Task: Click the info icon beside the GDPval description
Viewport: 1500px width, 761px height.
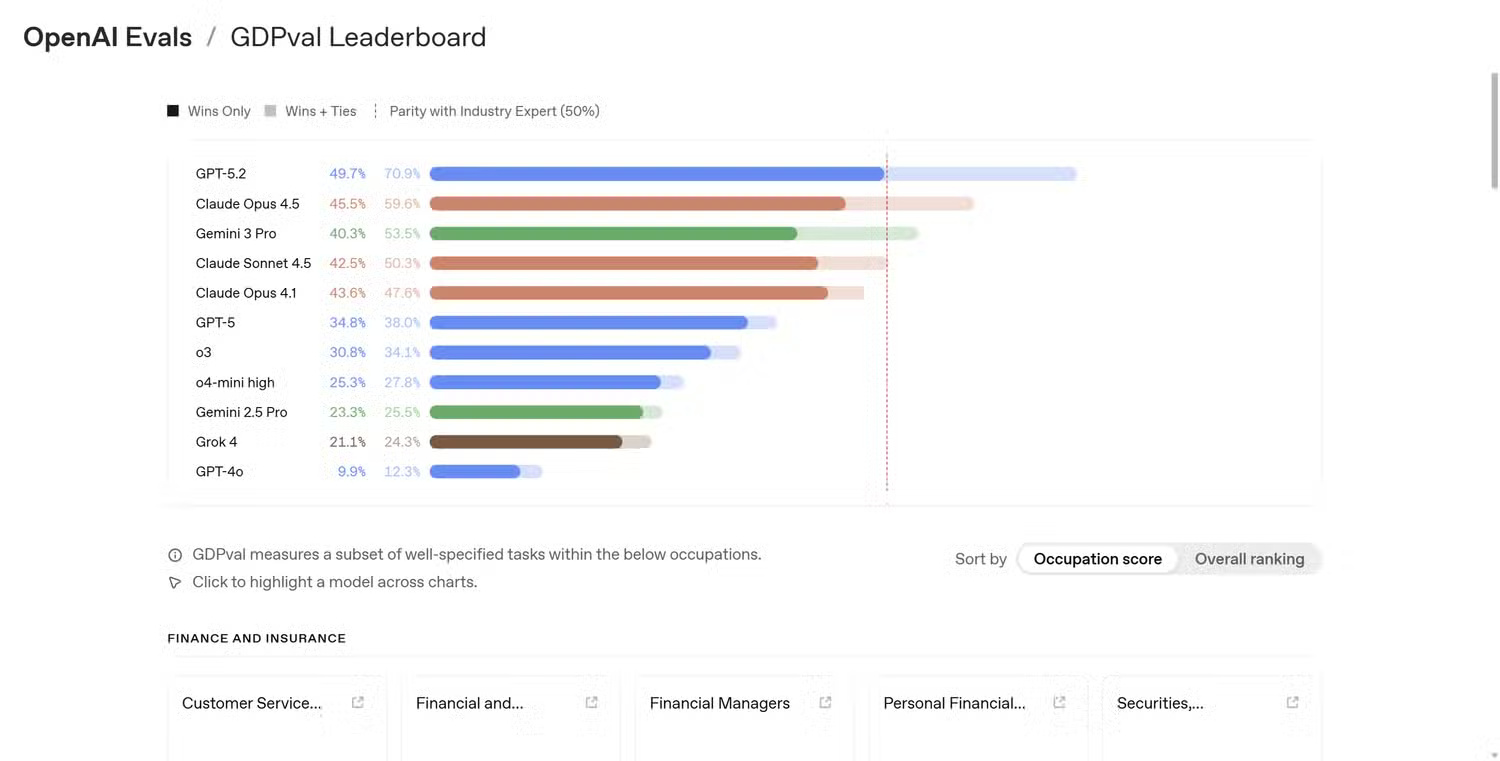Action: pyautogui.click(x=175, y=554)
